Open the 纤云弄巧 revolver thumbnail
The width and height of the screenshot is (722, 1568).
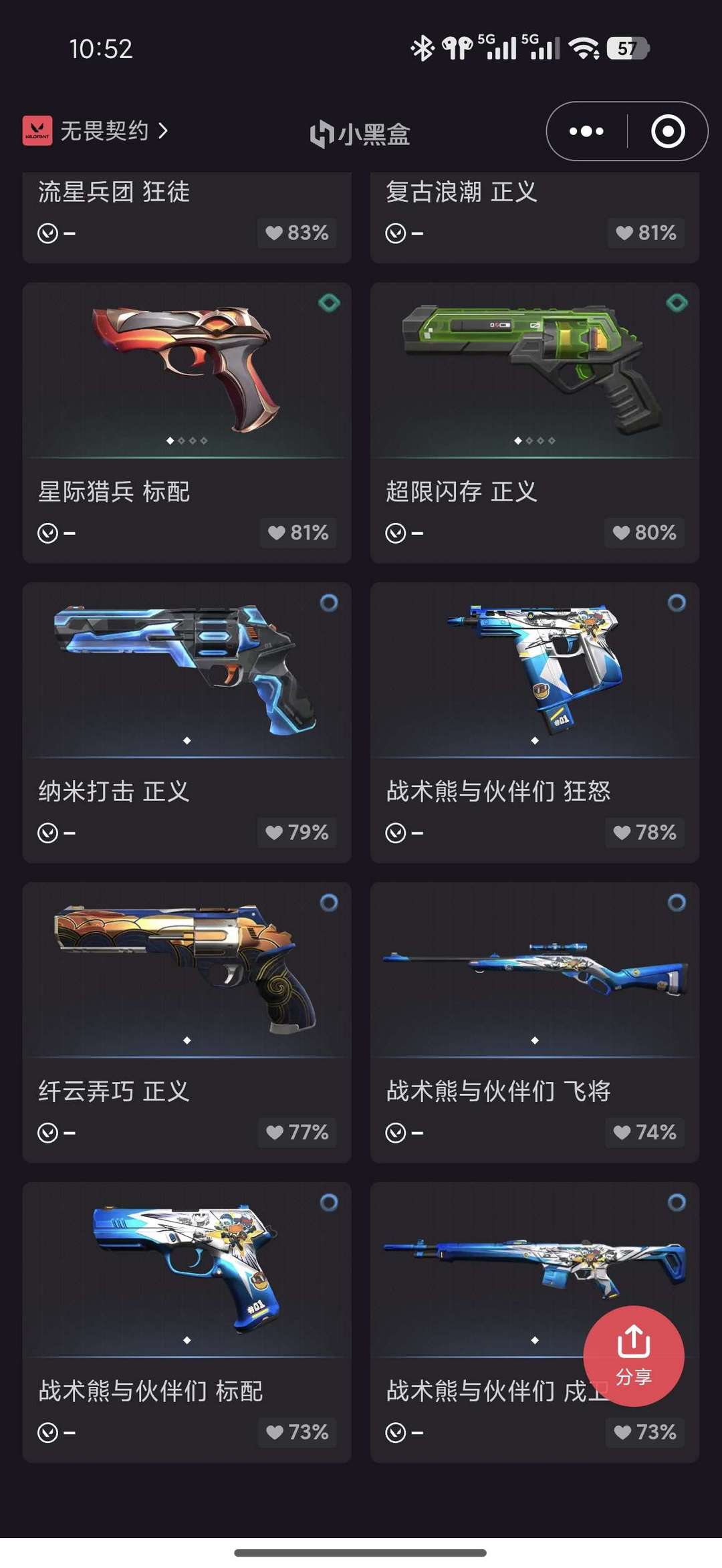[187, 970]
